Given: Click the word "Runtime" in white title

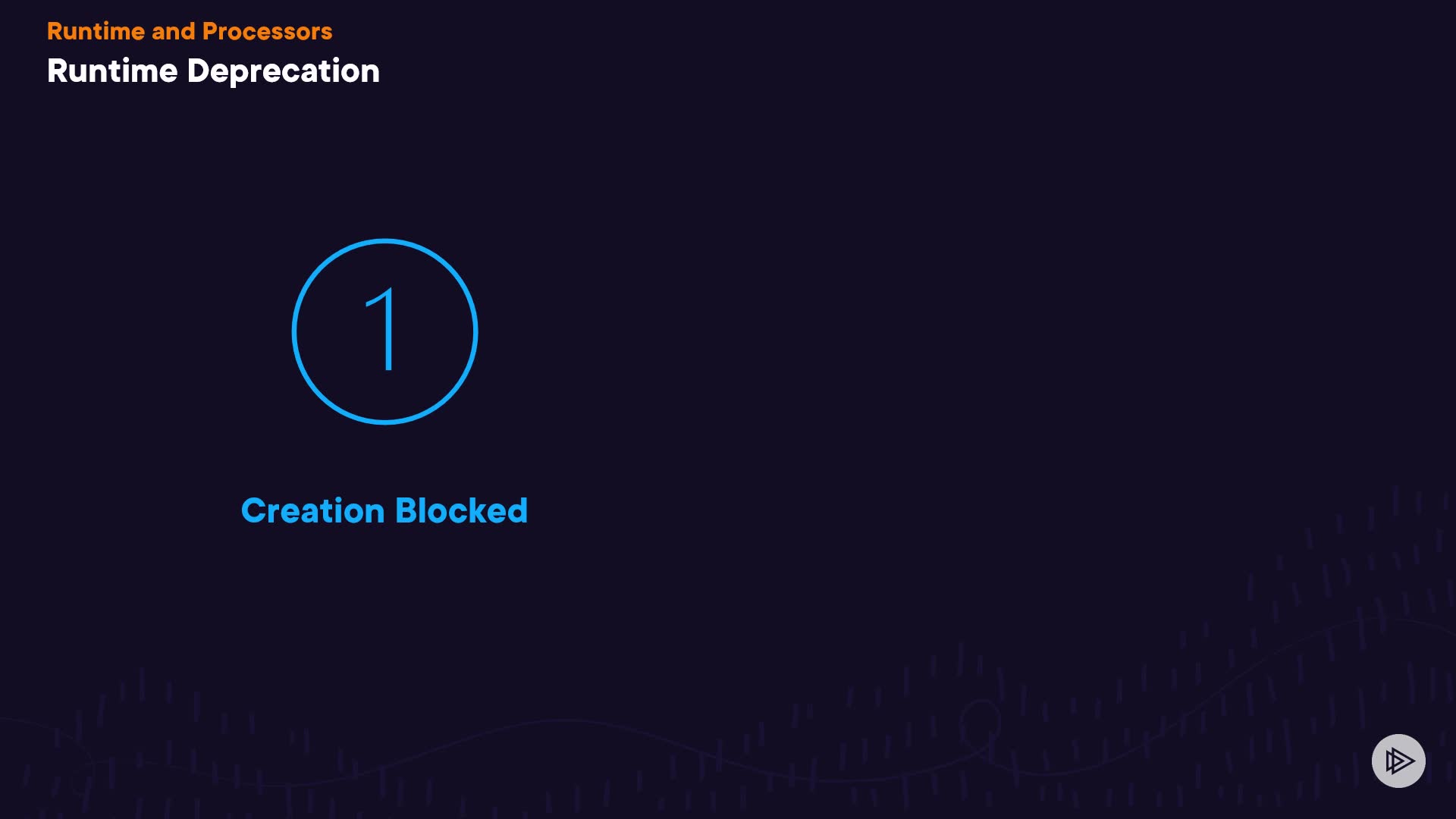Looking at the screenshot, I should 112,71.
